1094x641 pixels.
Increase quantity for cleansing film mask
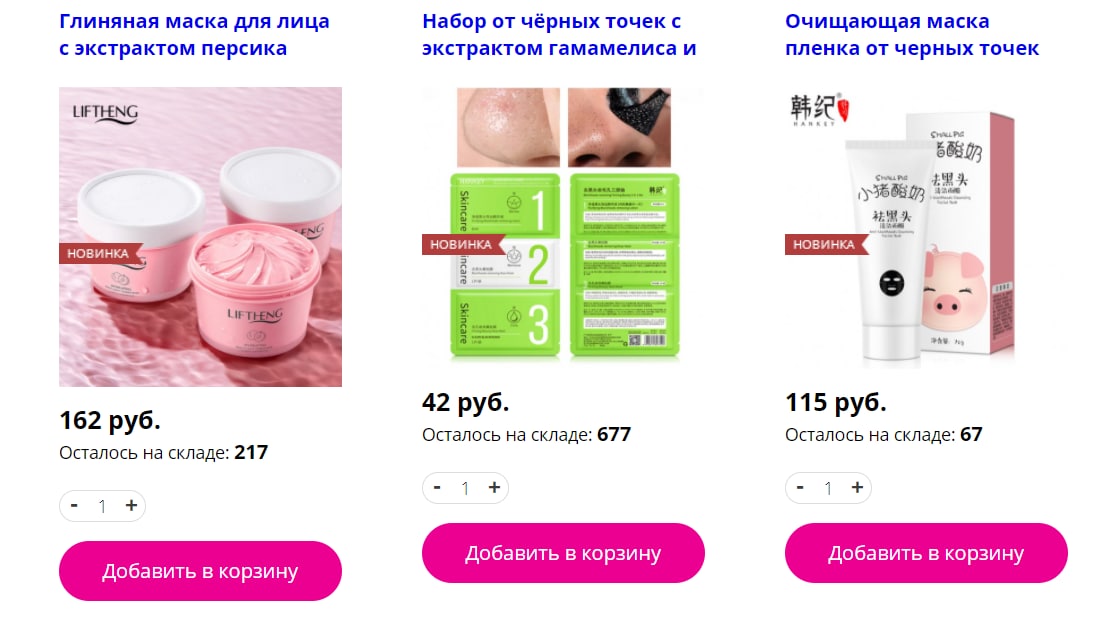tap(857, 488)
